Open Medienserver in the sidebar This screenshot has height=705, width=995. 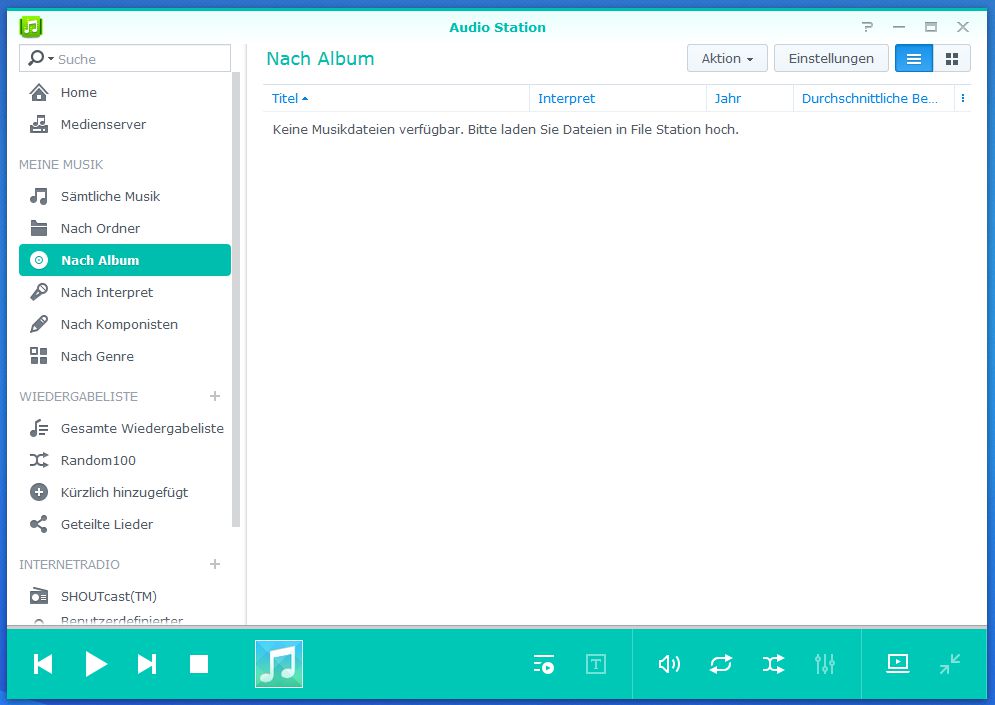pyautogui.click(x=125, y=124)
